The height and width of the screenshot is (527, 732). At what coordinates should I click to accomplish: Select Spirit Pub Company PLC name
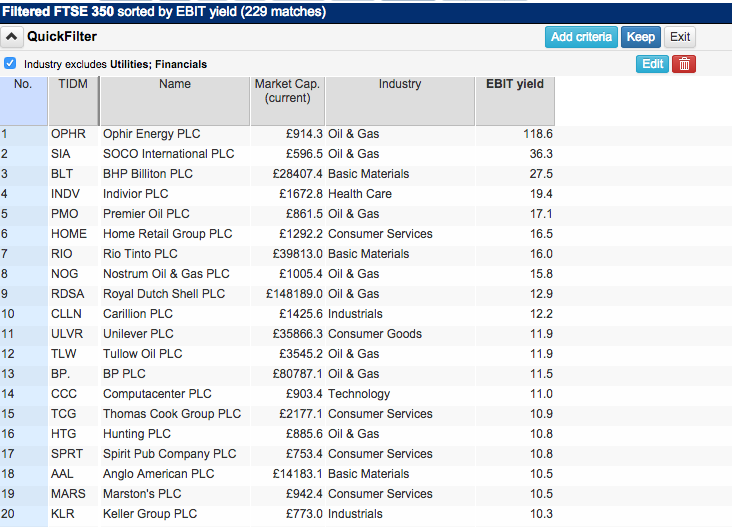(x=170, y=454)
